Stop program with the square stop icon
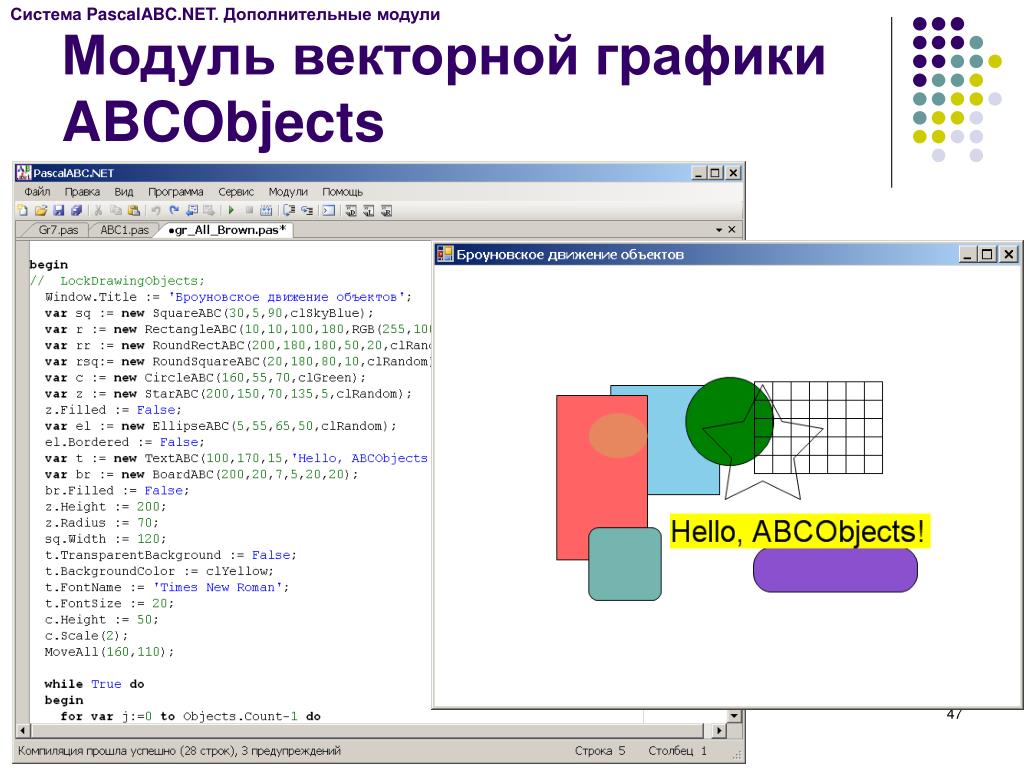 coord(249,210)
